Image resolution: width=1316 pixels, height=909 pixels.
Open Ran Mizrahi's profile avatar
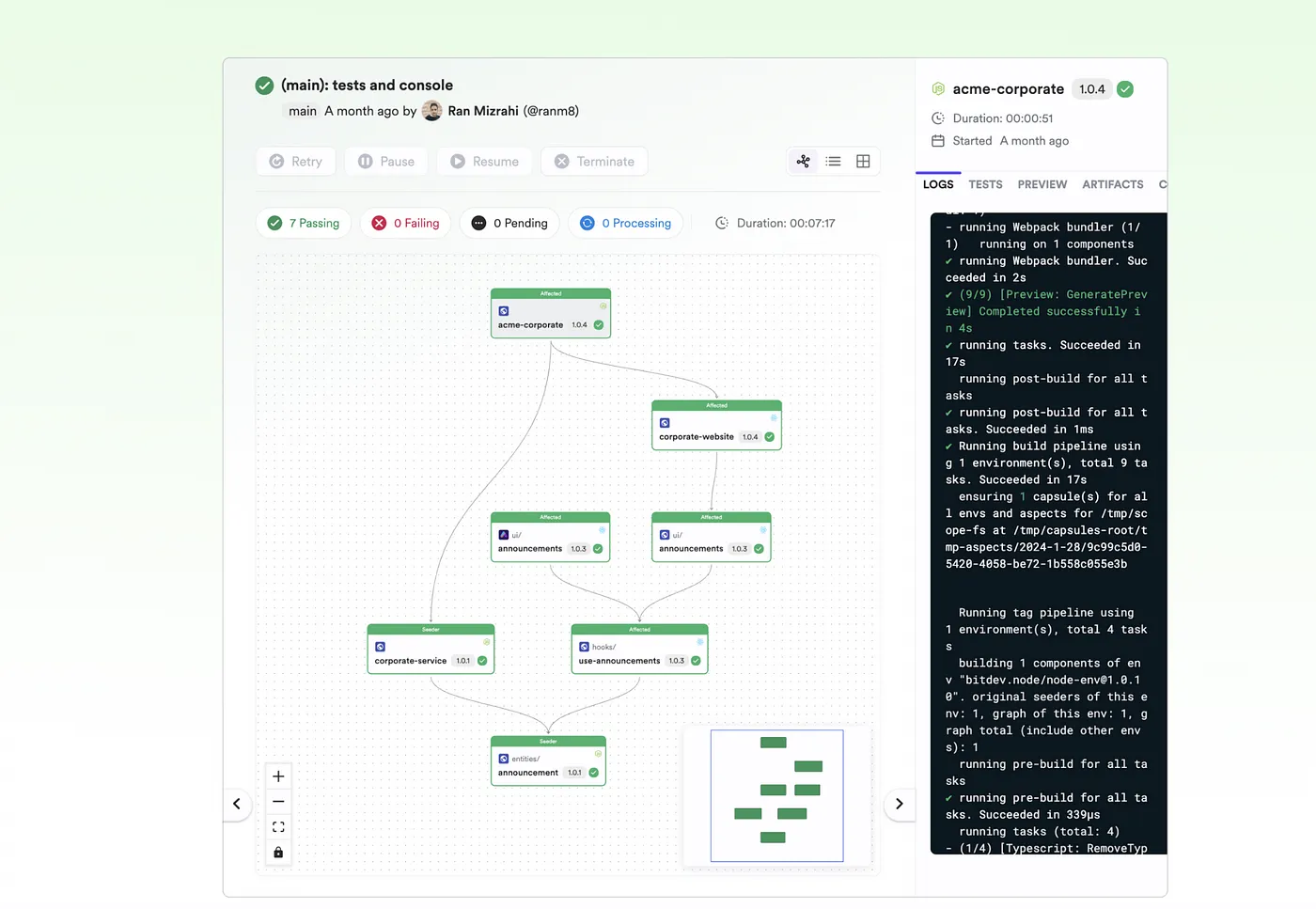click(431, 111)
